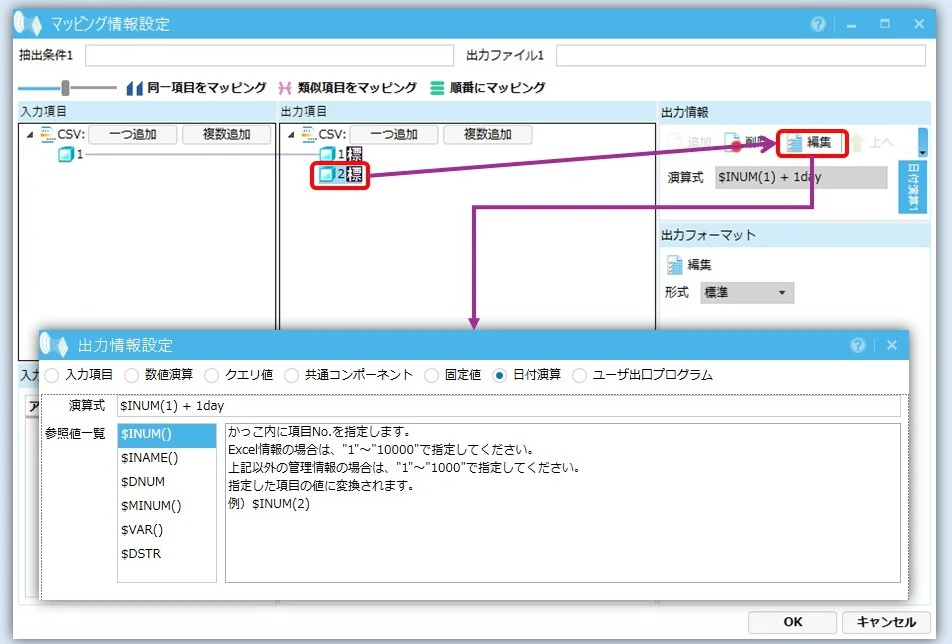Select $DSTR in 参照値一覧
Image resolution: width=952 pixels, height=644 pixels.
click(x=167, y=554)
